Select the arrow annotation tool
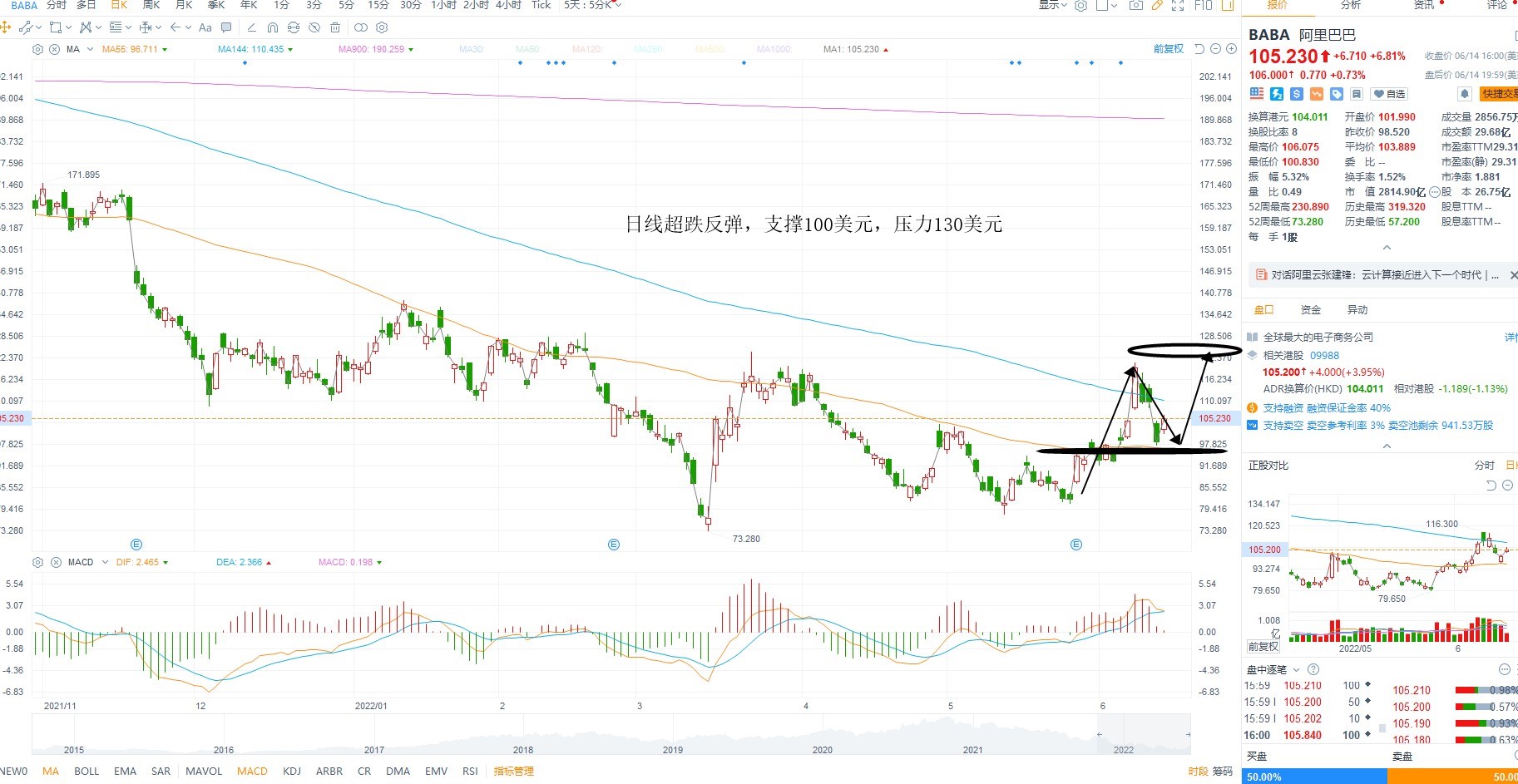Image resolution: width=1518 pixels, height=784 pixels. tap(176, 27)
